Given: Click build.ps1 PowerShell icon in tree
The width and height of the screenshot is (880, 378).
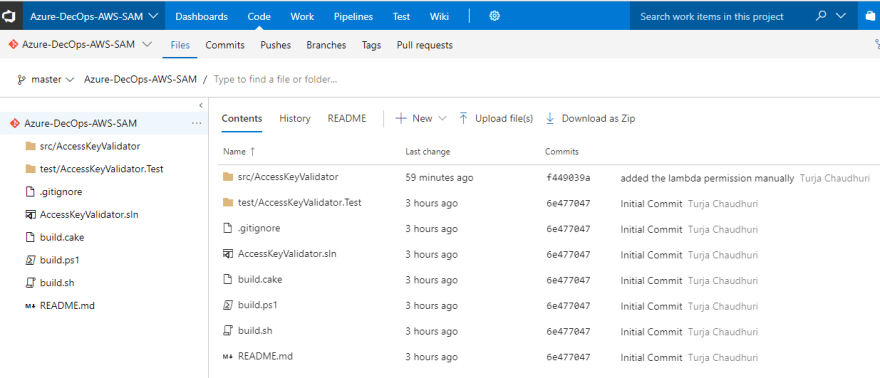Looking at the screenshot, I should coord(31,260).
